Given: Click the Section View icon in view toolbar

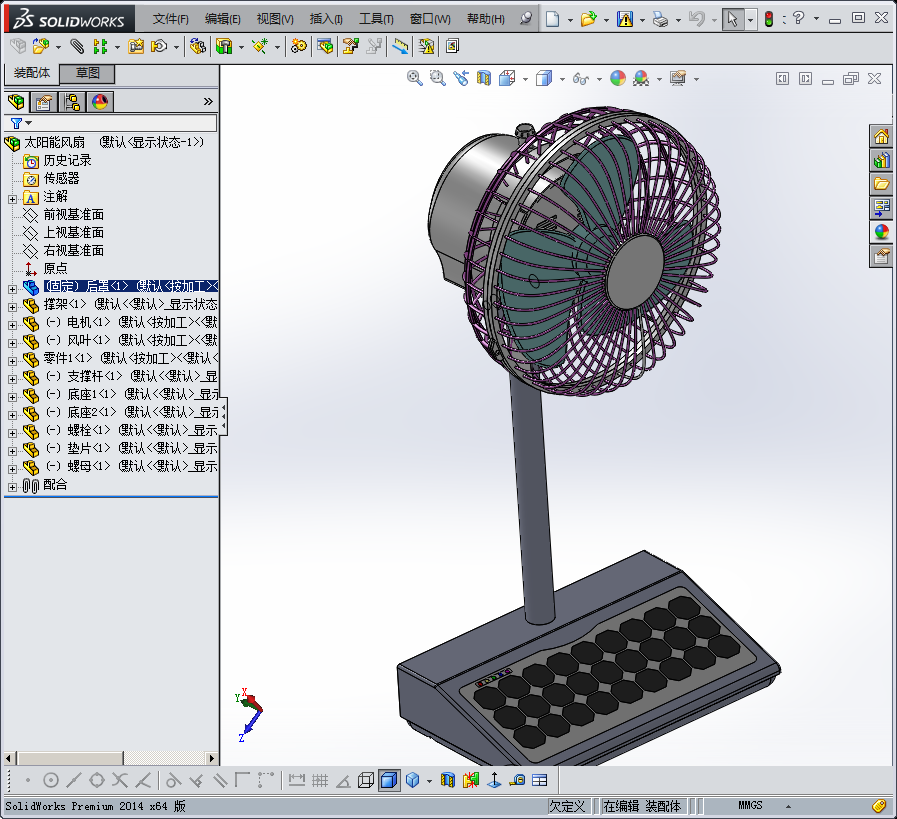Looking at the screenshot, I should click(484, 78).
